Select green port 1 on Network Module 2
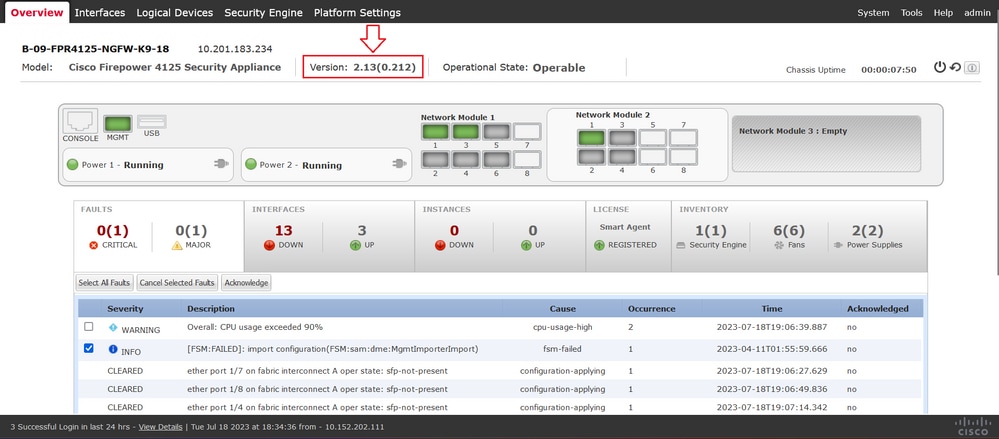The image size is (999, 439). 591,138
